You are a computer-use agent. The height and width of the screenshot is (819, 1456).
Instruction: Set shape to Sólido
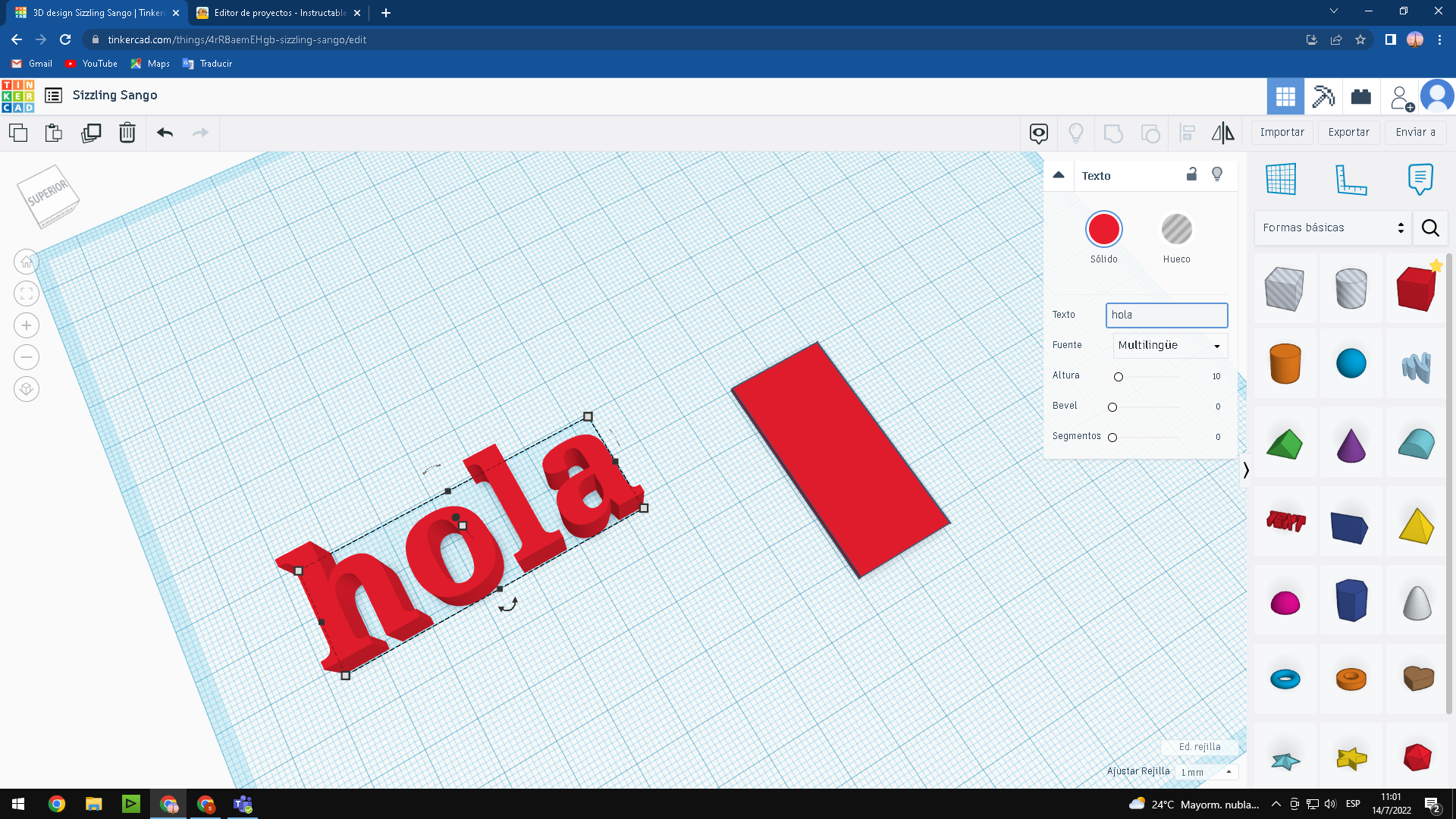(1103, 229)
